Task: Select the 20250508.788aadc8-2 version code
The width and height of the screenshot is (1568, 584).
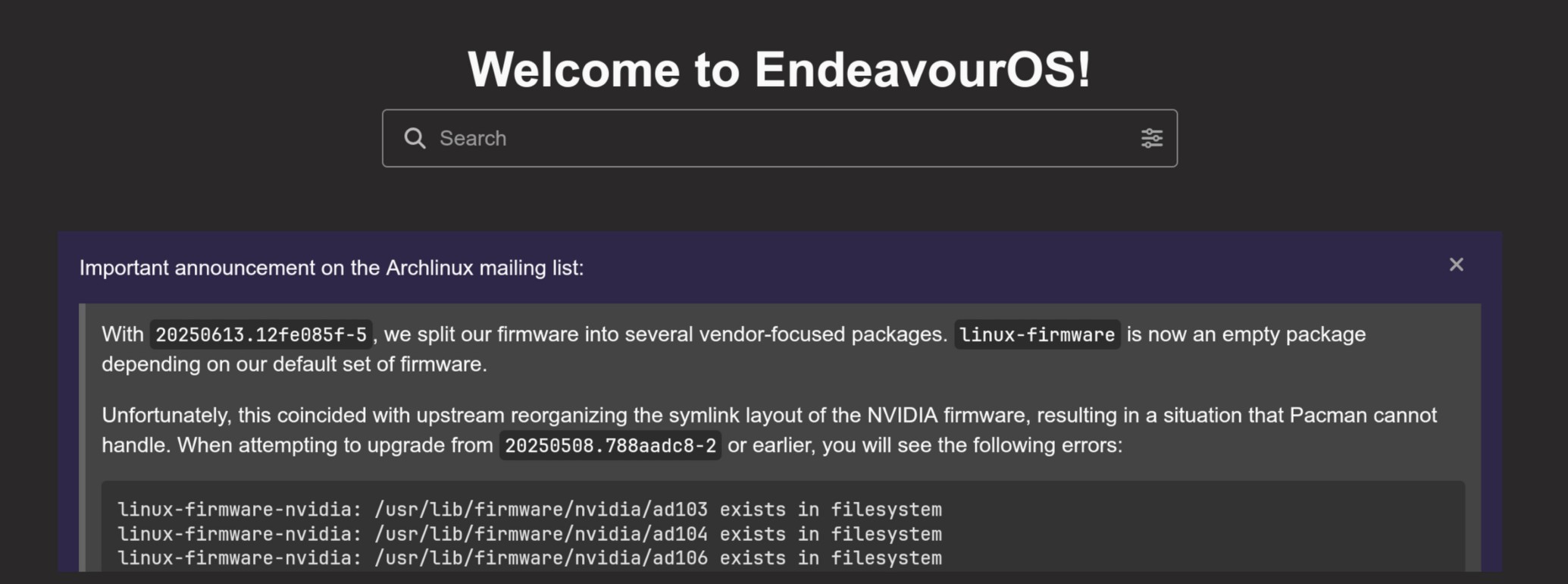Action: 610,445
